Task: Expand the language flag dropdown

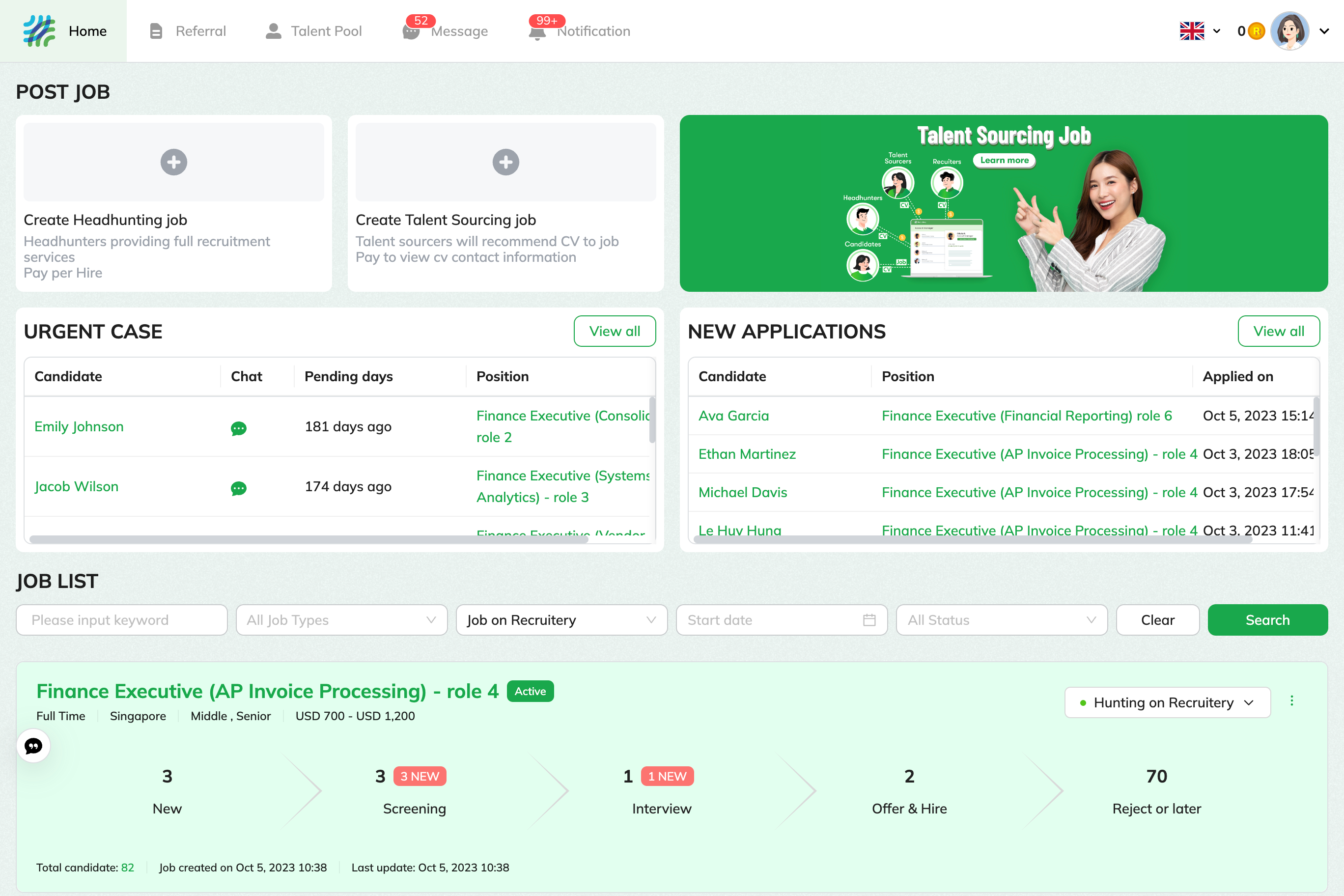Action: click(1200, 31)
